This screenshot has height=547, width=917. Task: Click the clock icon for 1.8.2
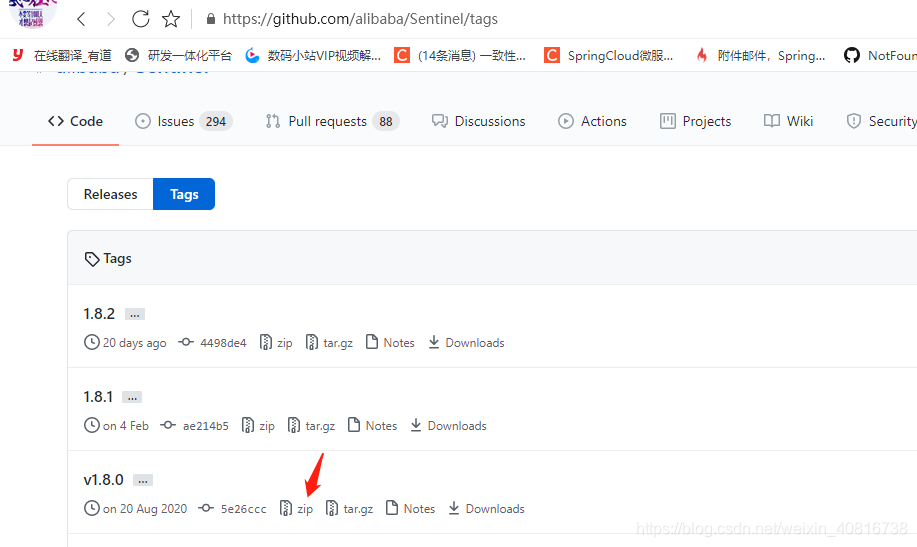(92, 342)
